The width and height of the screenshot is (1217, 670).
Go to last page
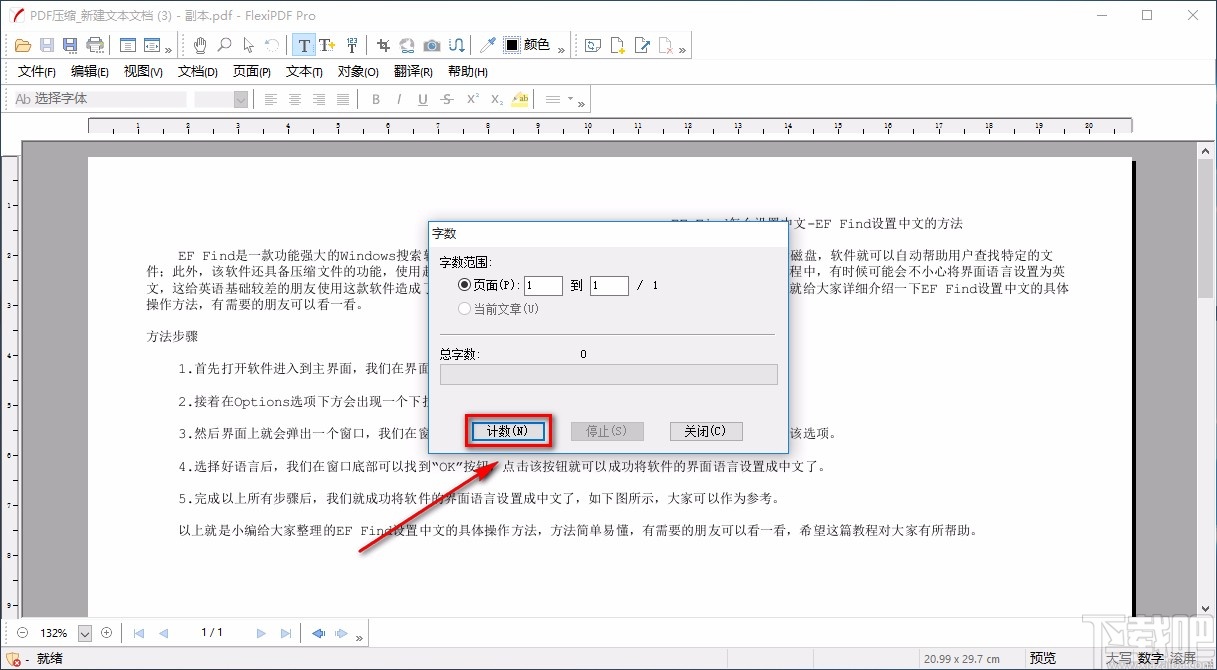[286, 633]
